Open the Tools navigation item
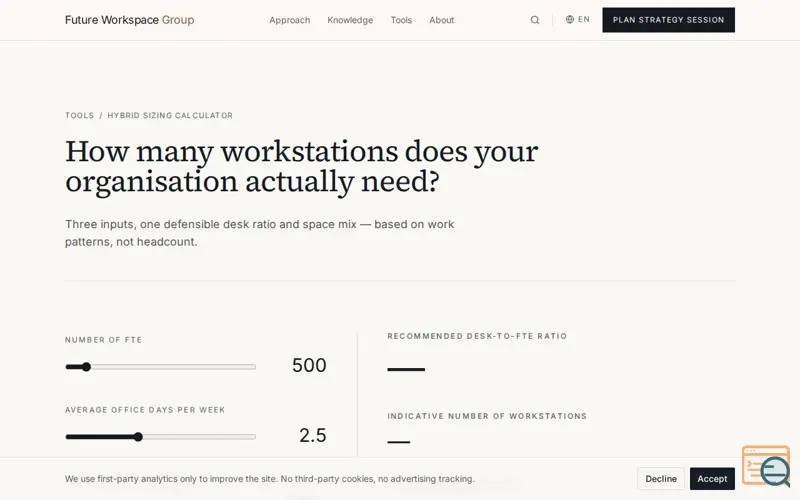The width and height of the screenshot is (800, 500). 401,20
